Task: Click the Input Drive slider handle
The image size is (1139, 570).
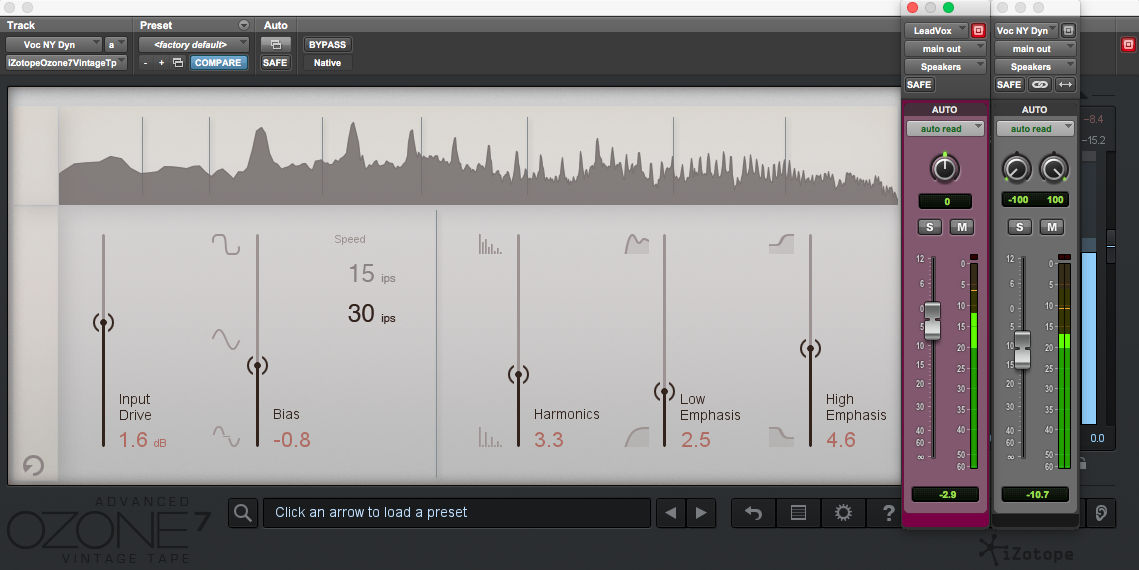Action: pyautogui.click(x=103, y=322)
